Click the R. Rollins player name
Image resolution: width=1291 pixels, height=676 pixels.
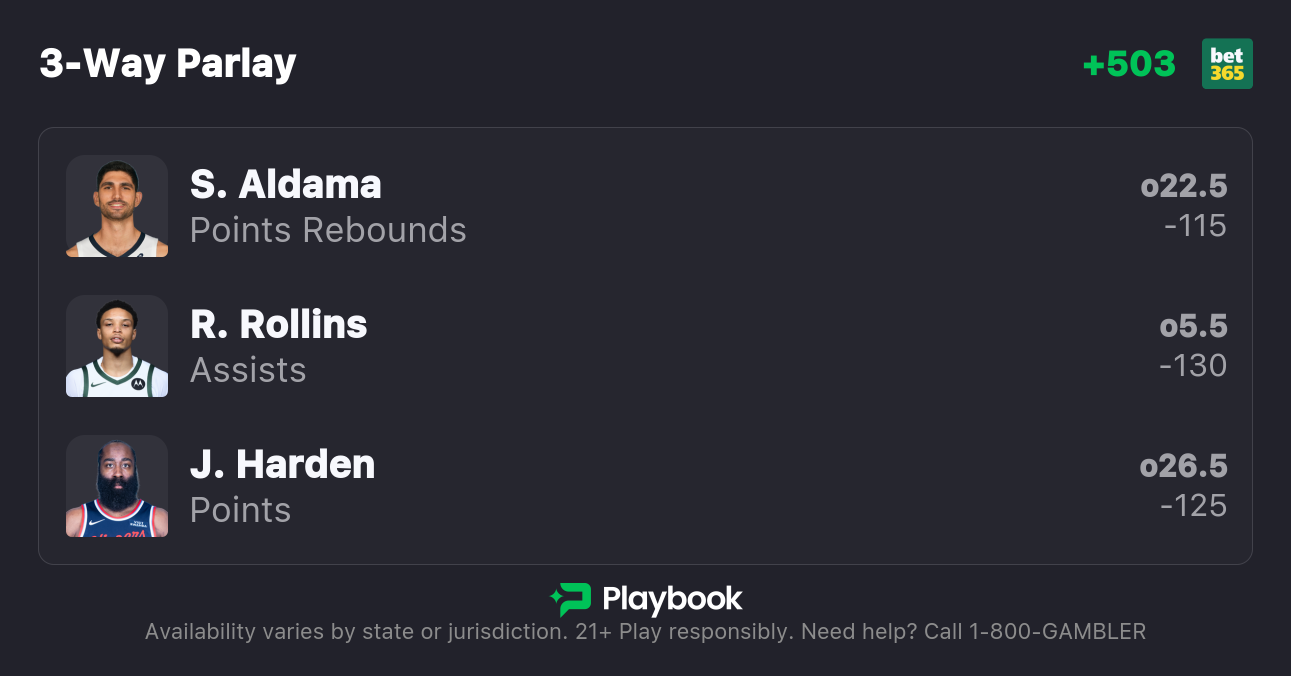[x=279, y=325]
